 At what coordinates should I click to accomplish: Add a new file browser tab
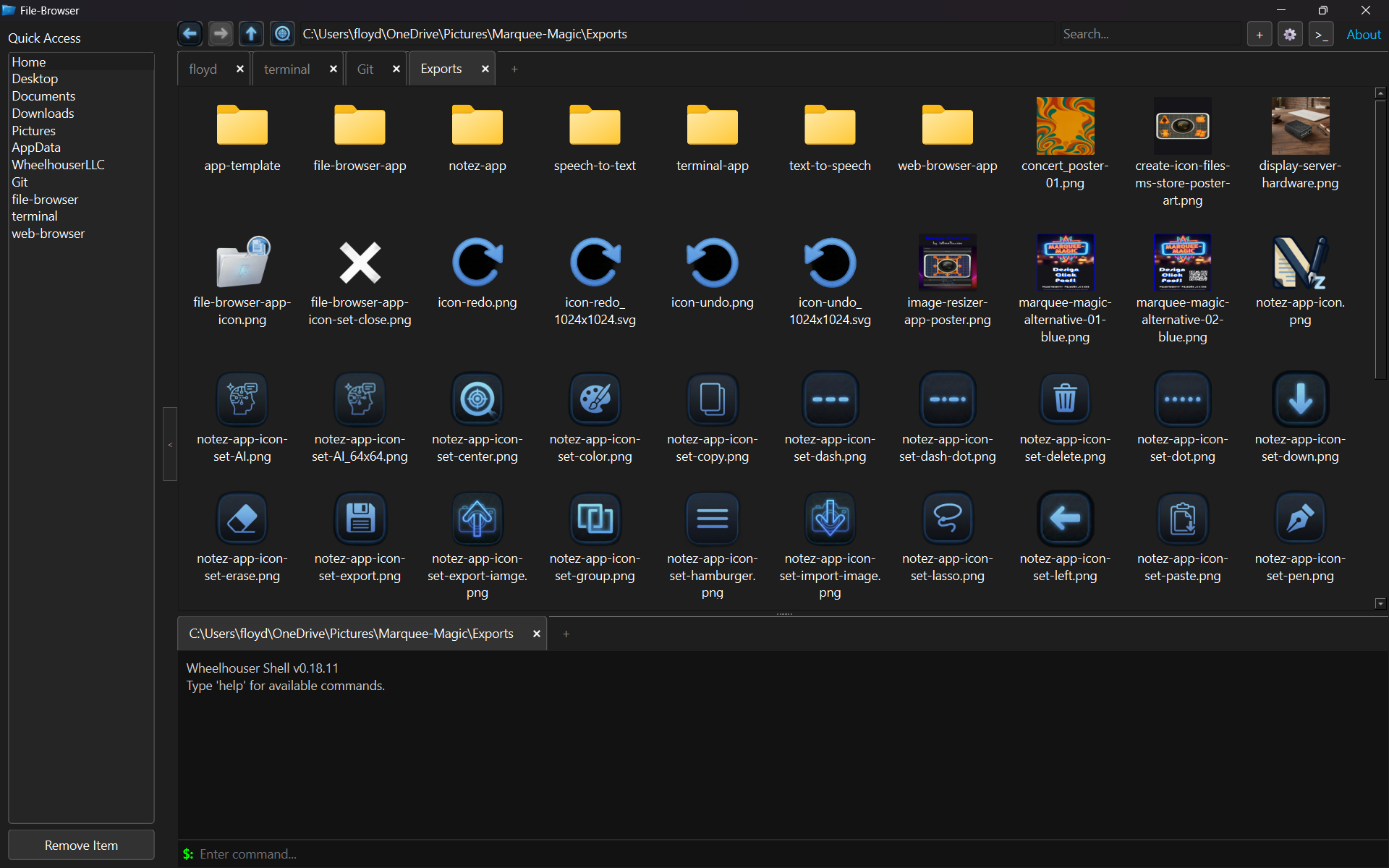(x=514, y=69)
